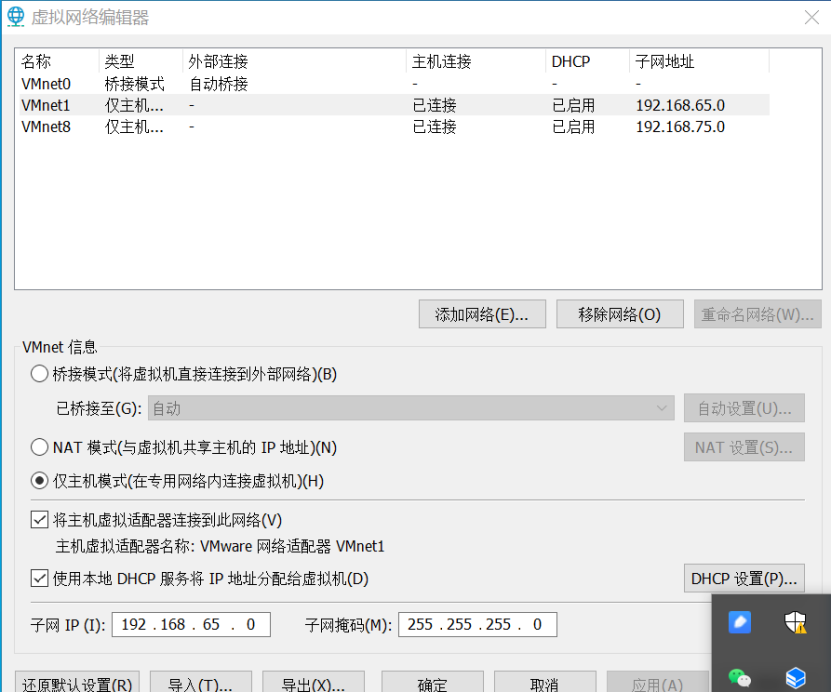Click the 子网 IP third octet 65

[211, 624]
